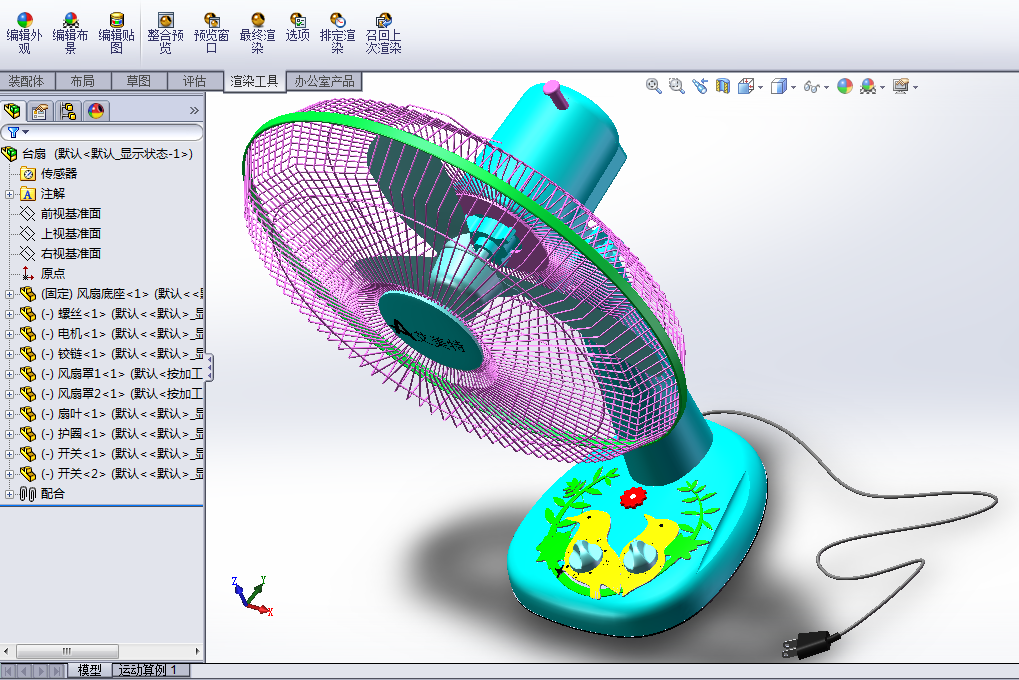This screenshot has width=1019, height=680.
Task: Open Schedule Render (排定渲染)
Action: pyautogui.click(x=337, y=33)
